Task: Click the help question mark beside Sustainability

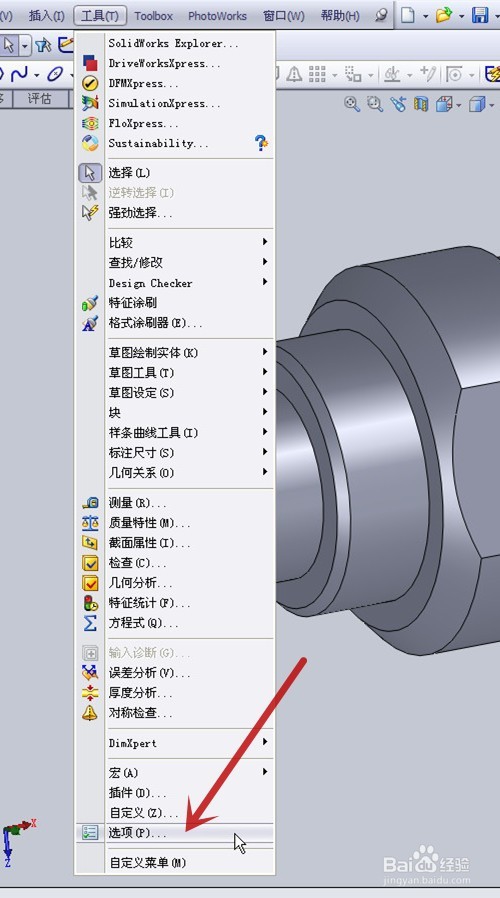Action: tap(261, 143)
